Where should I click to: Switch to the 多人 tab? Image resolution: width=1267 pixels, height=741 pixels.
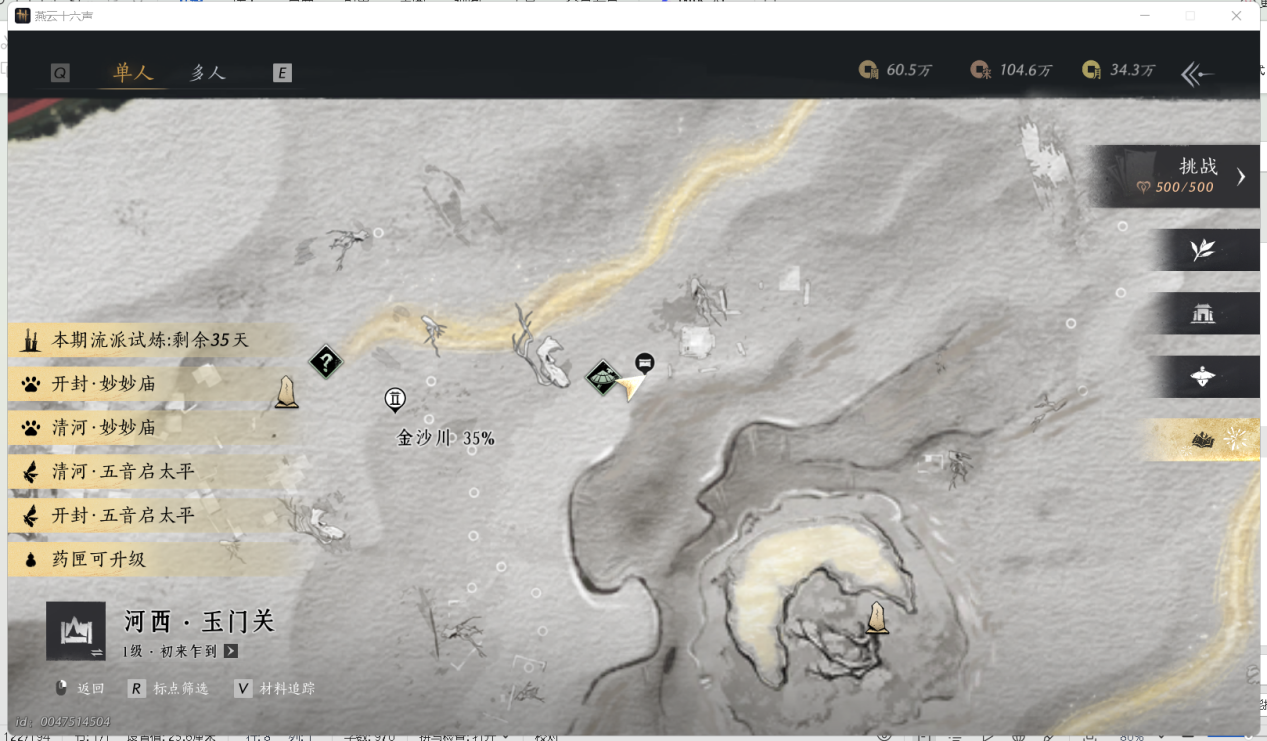[208, 73]
